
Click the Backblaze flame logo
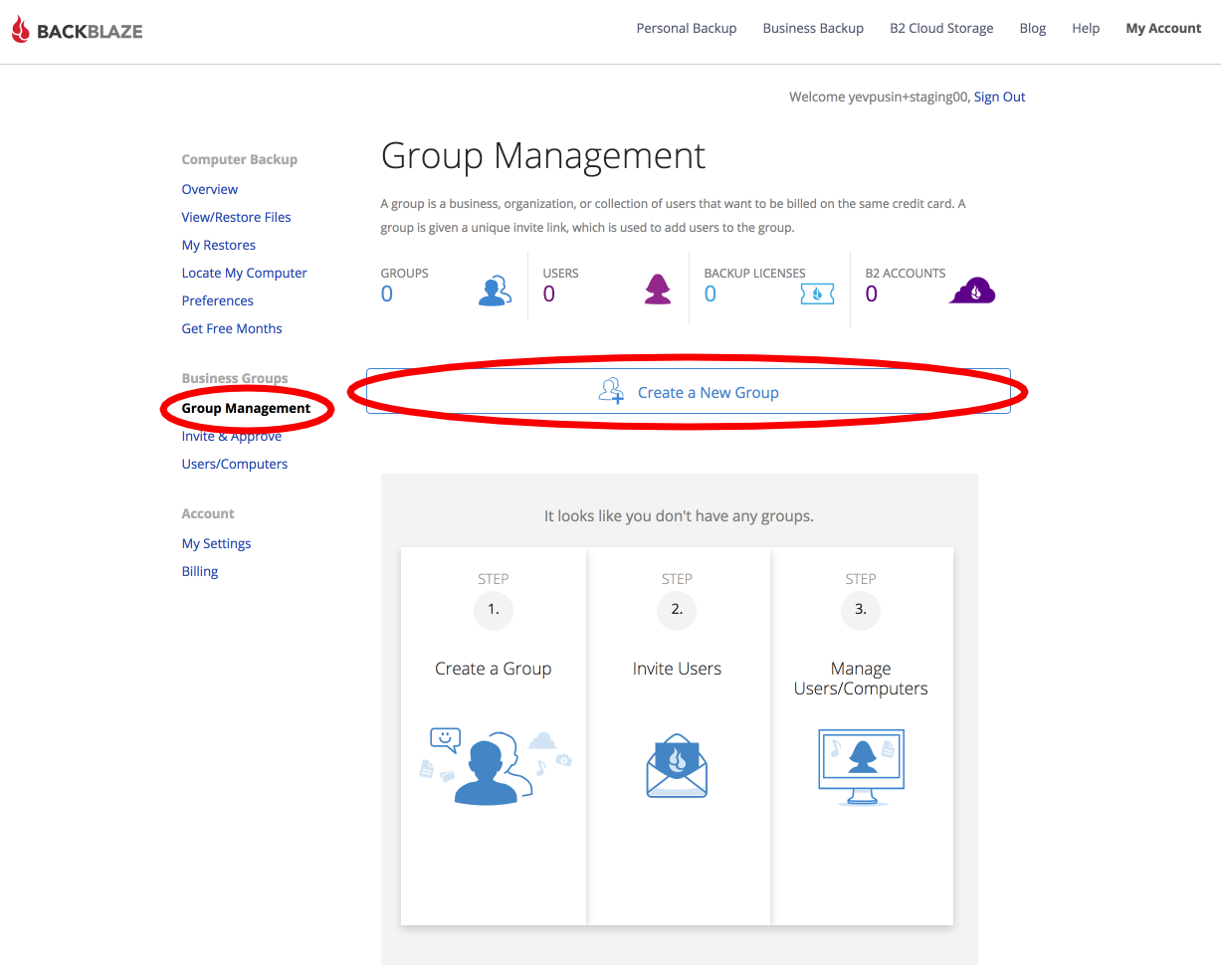click(21, 30)
